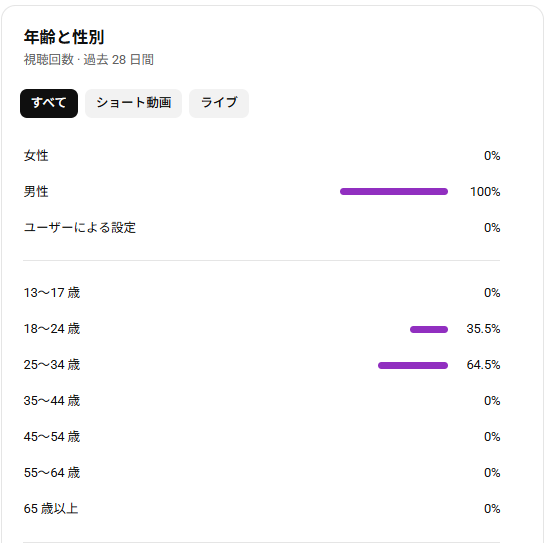Select the 65 歳以上 row label
Screen dimensions: 545x543
tap(51, 509)
